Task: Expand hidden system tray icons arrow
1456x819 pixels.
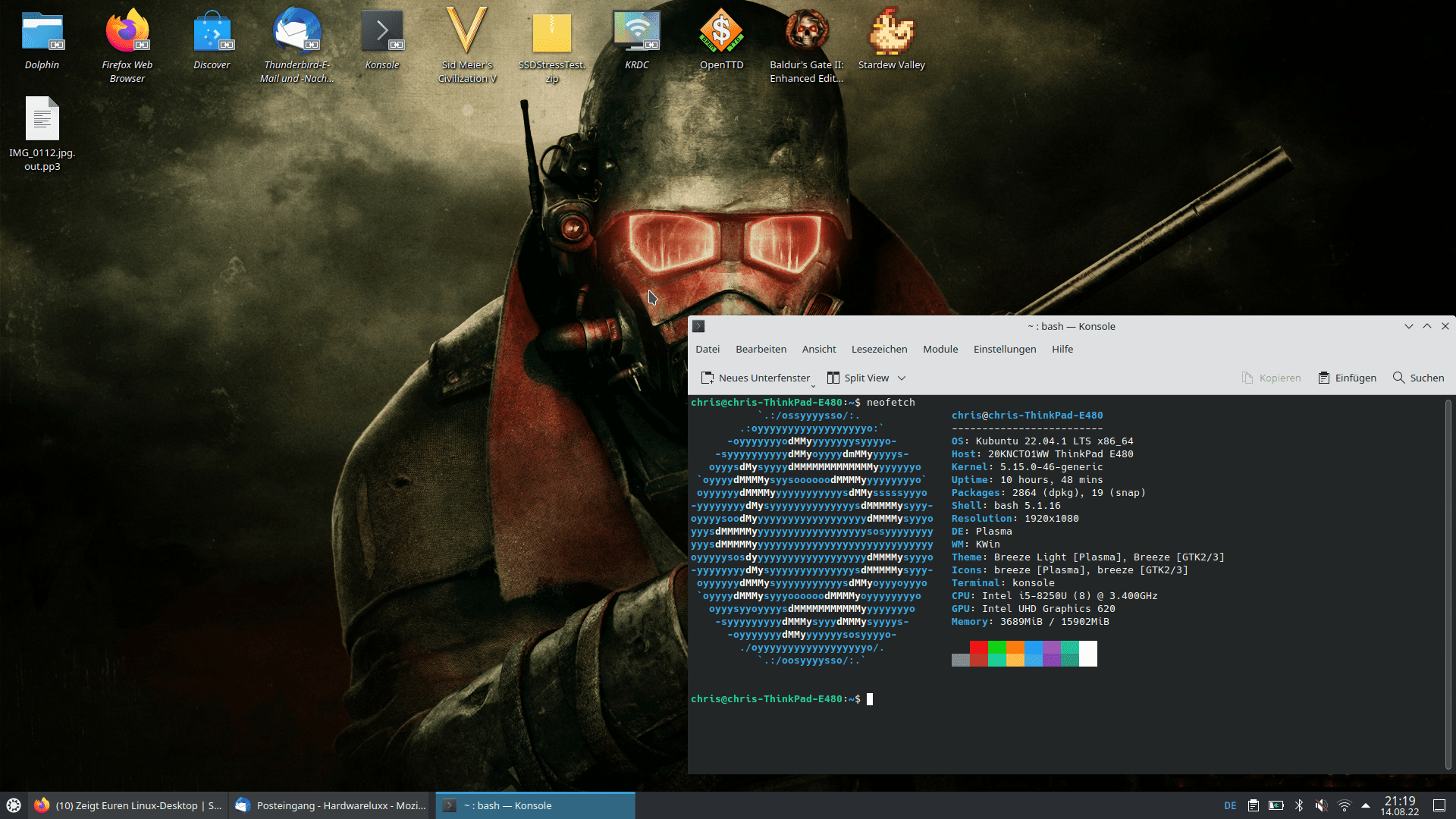Action: point(1366,805)
